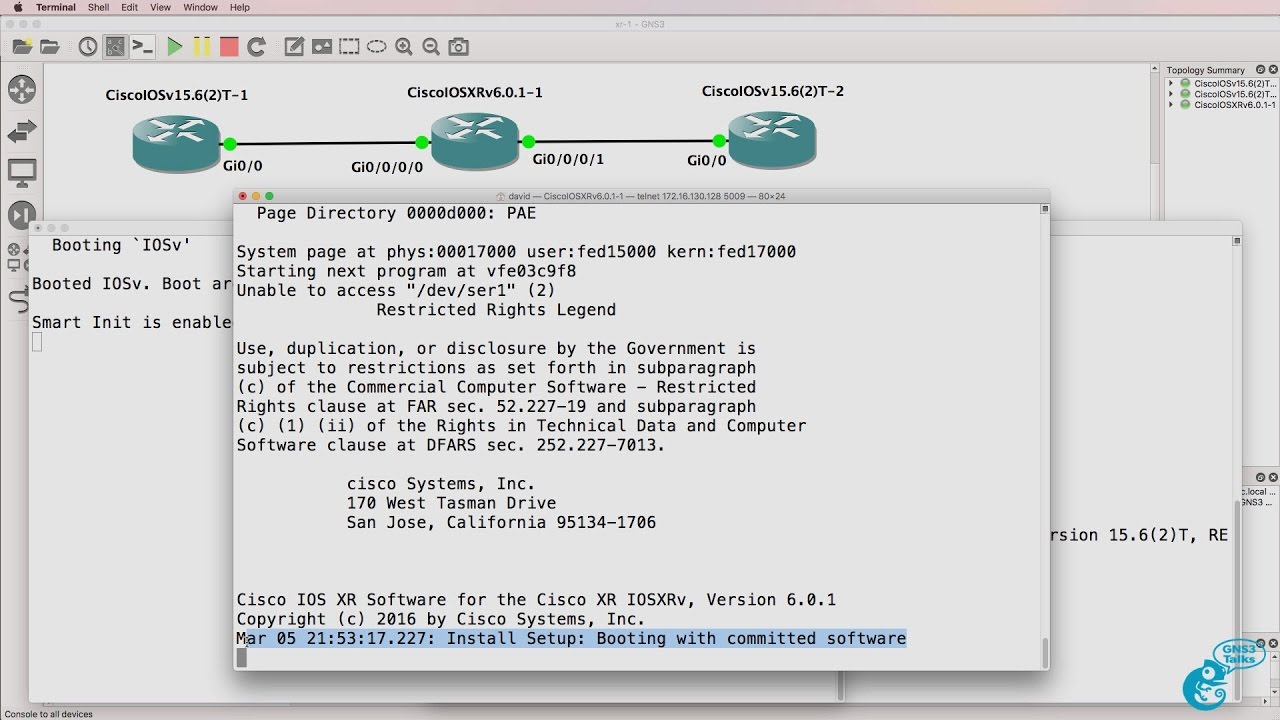Toggle show interface labels toolbar button
The image size is (1280, 720).
[115, 46]
